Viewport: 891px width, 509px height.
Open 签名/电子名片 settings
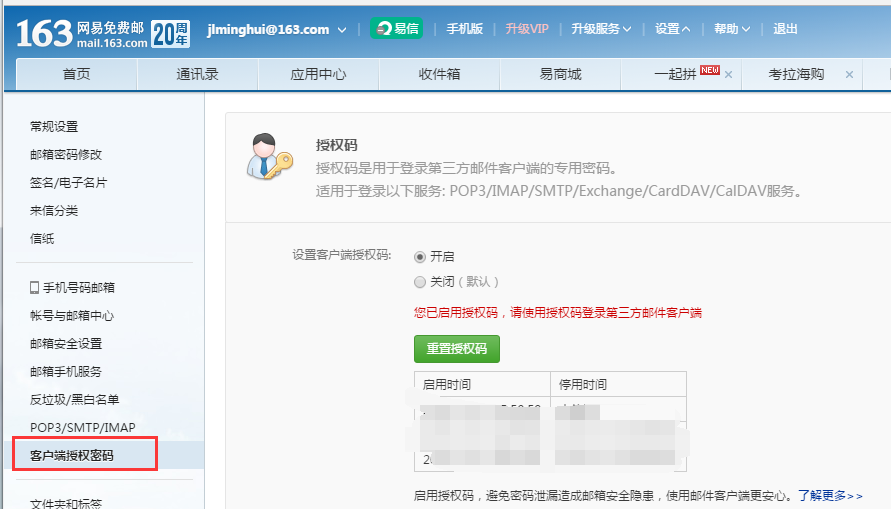point(68,182)
